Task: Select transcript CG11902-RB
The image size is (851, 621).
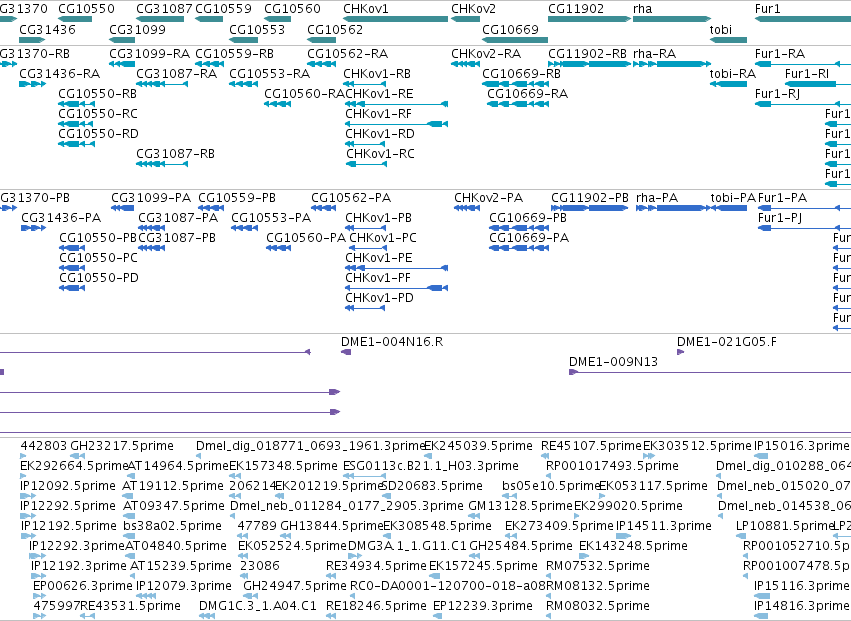Action: 589,64
